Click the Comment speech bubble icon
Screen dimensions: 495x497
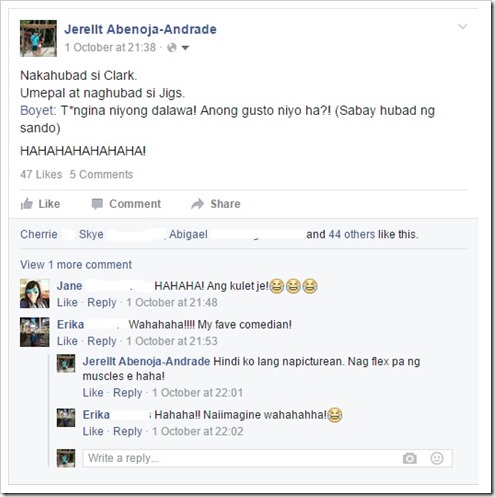97,204
